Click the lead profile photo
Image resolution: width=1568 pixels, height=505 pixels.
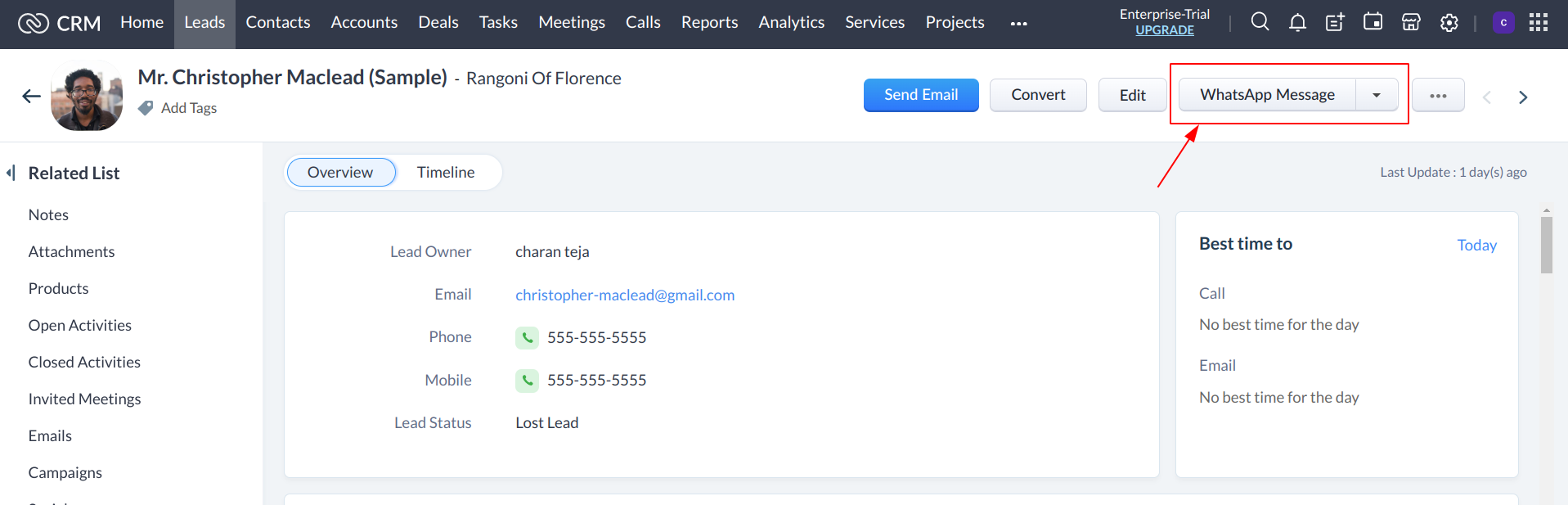[x=87, y=97]
